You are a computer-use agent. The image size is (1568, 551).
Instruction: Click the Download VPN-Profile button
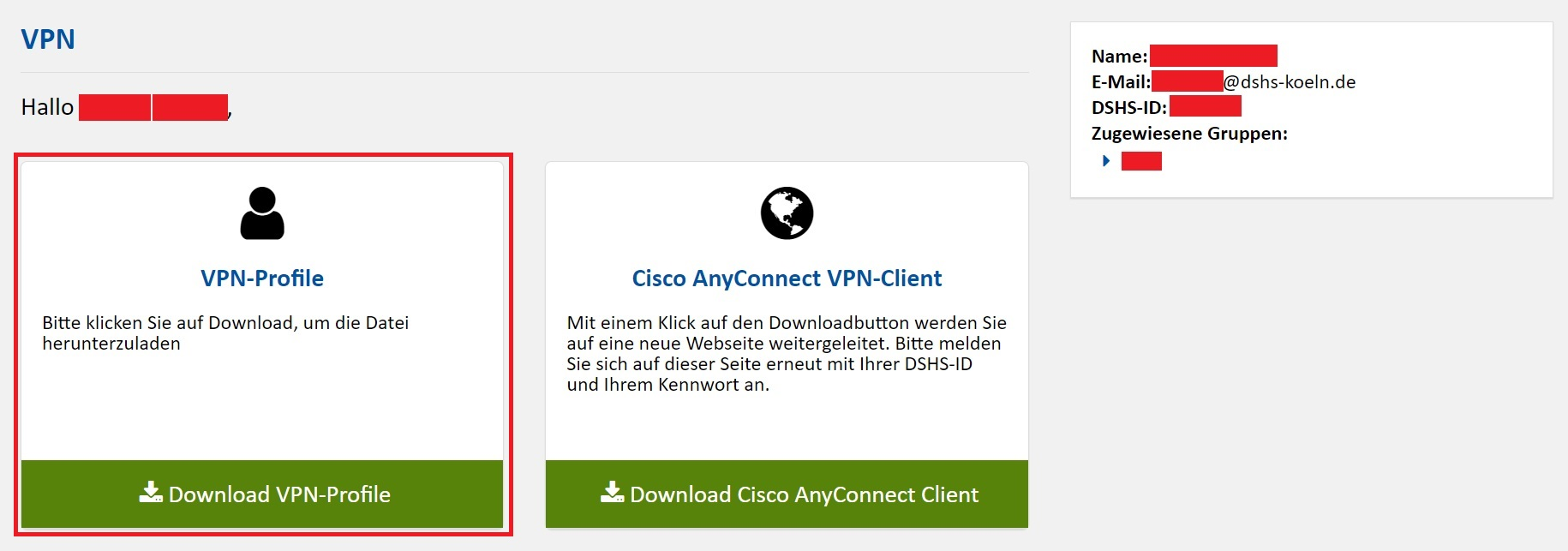click(x=262, y=494)
